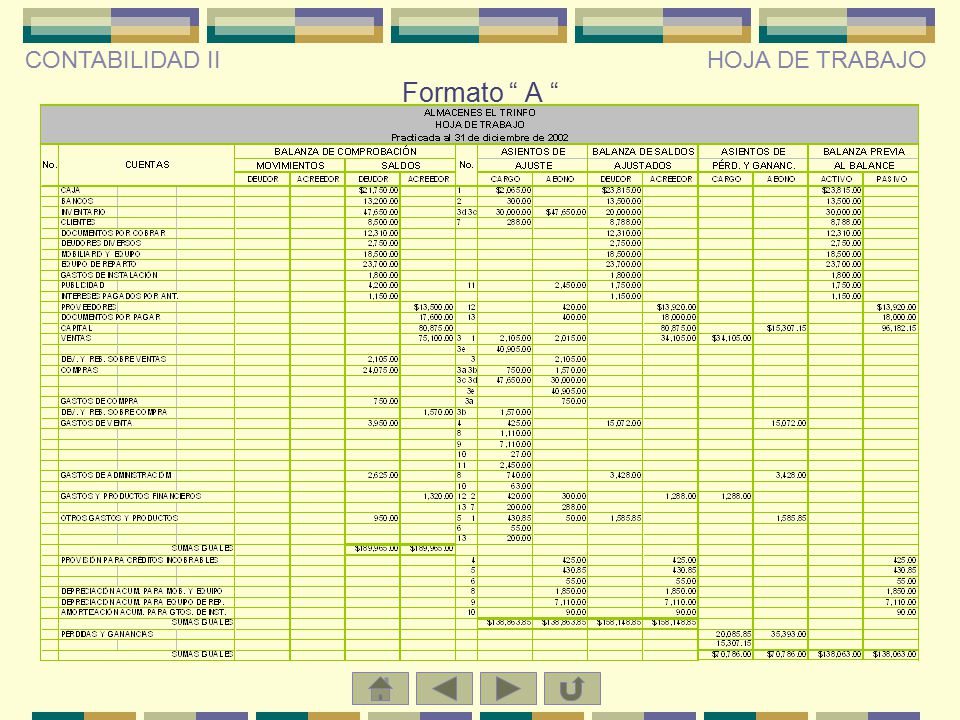Click DOCUMENTOS POR COBRAR account label
The height and width of the screenshot is (720, 960).
point(113,233)
